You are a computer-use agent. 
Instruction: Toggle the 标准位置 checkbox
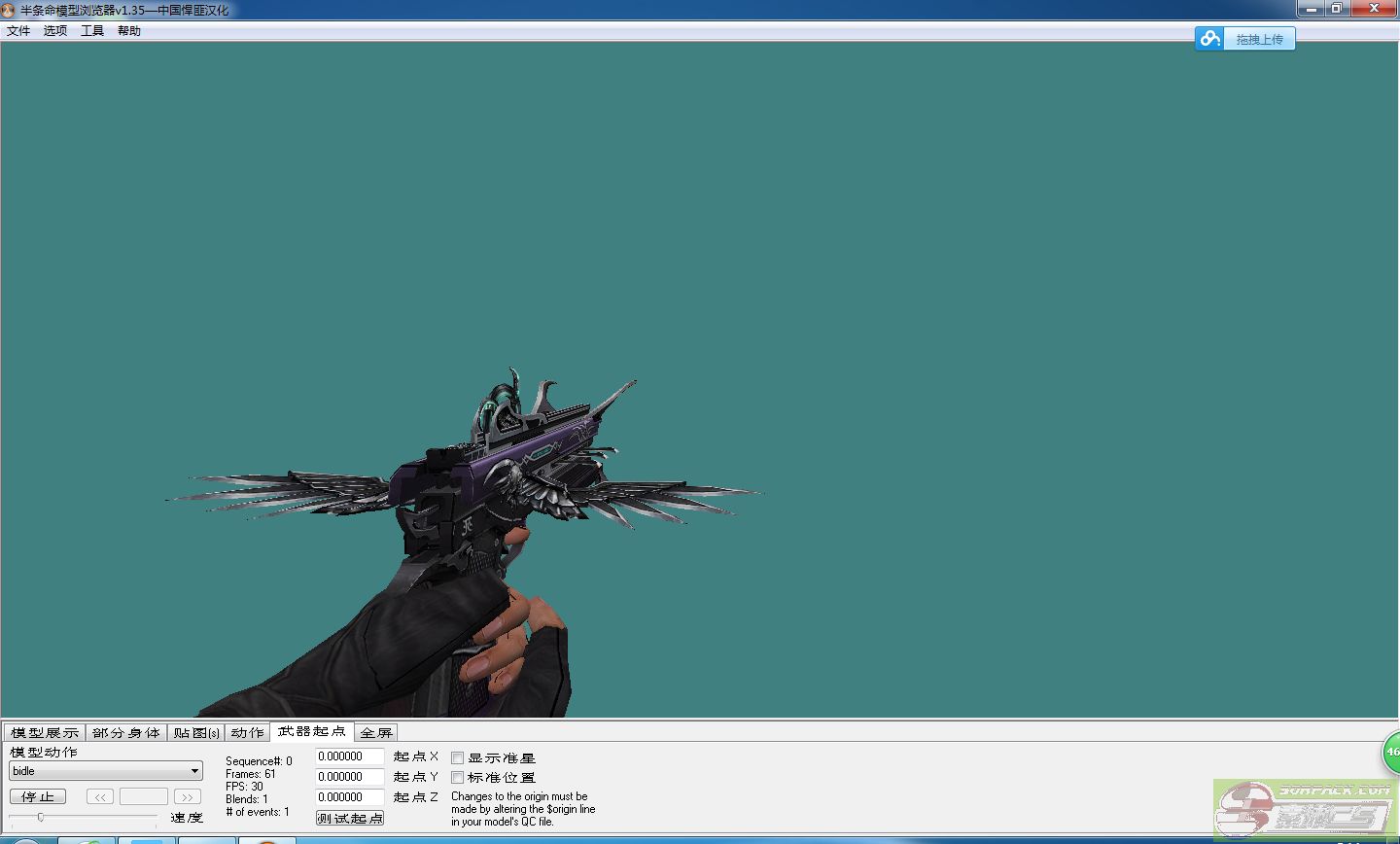[458, 777]
